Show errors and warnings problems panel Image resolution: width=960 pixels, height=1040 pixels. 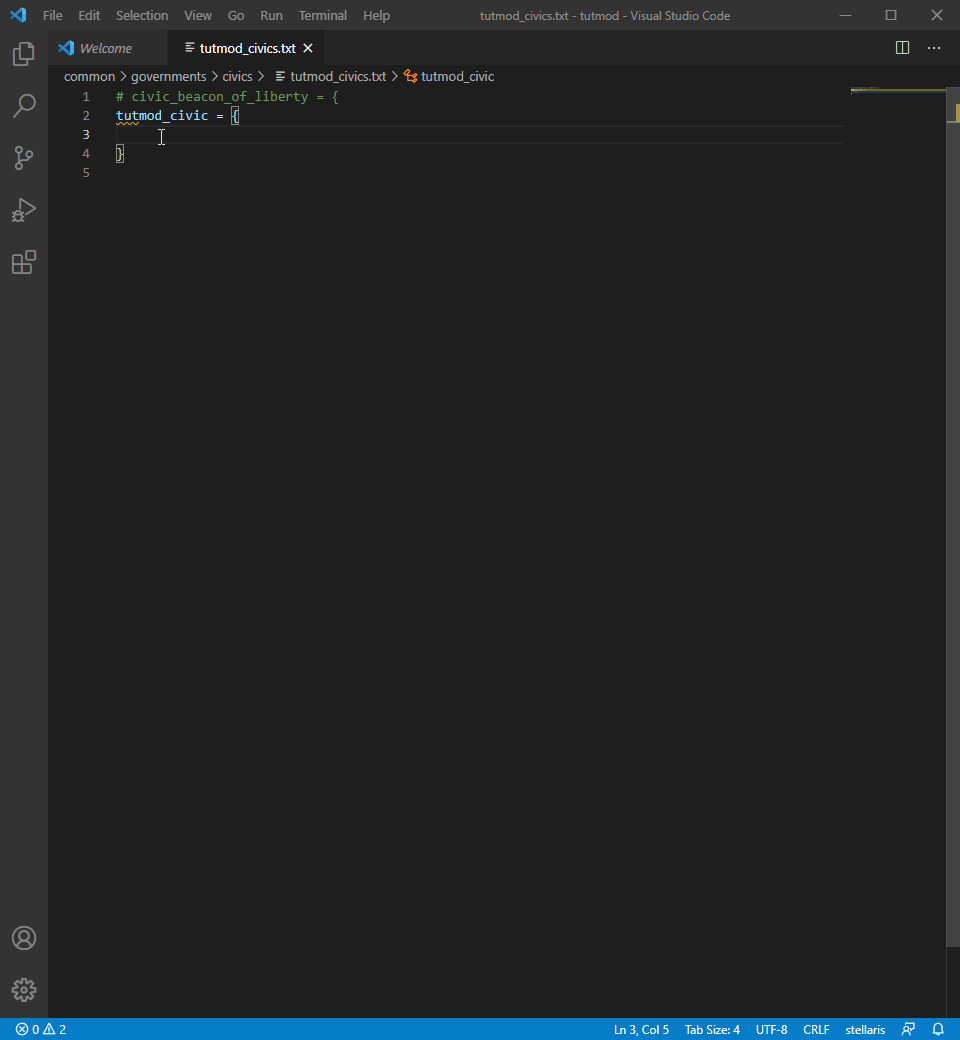[x=41, y=1029]
